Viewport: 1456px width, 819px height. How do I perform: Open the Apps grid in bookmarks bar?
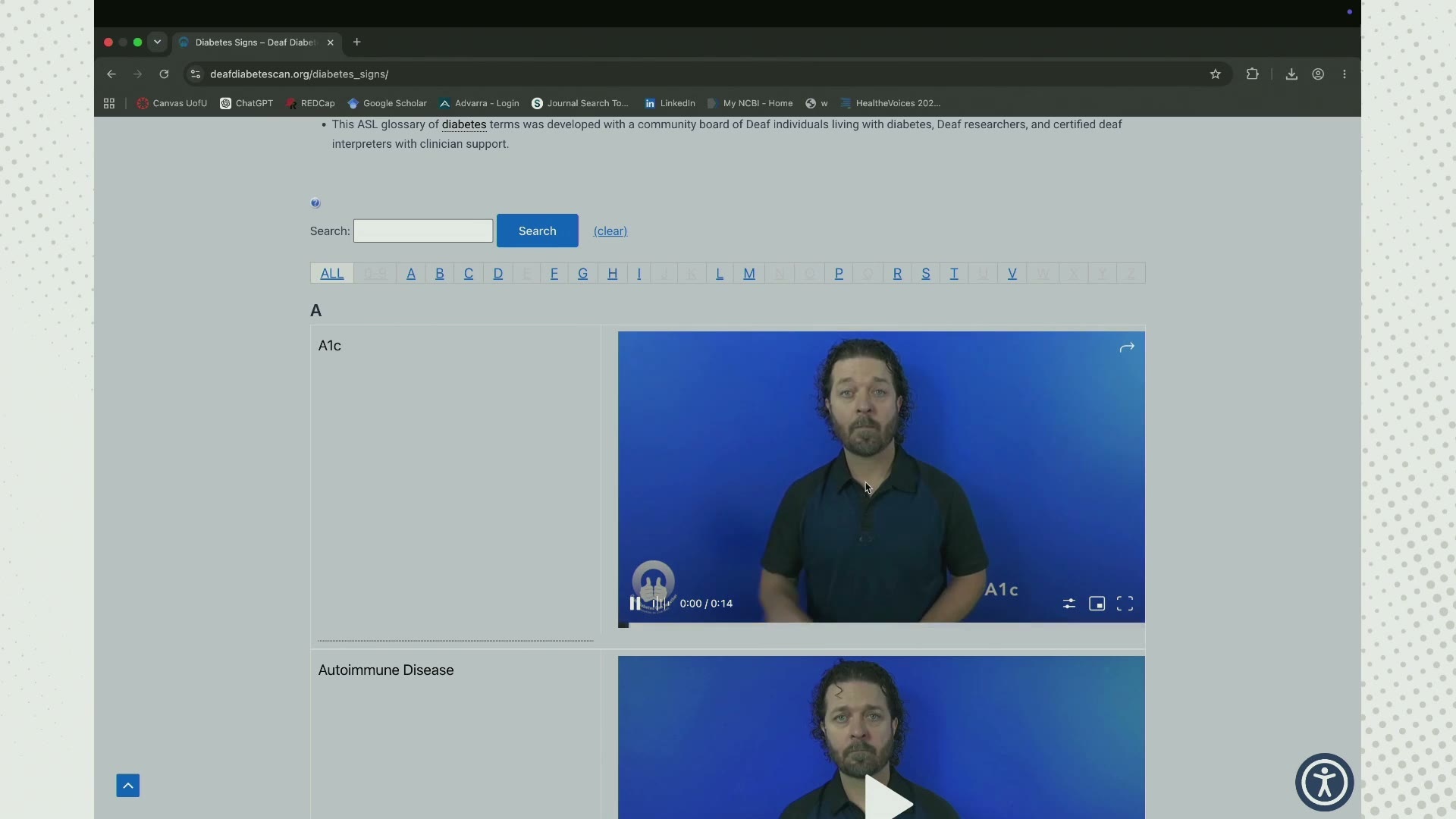click(x=109, y=103)
